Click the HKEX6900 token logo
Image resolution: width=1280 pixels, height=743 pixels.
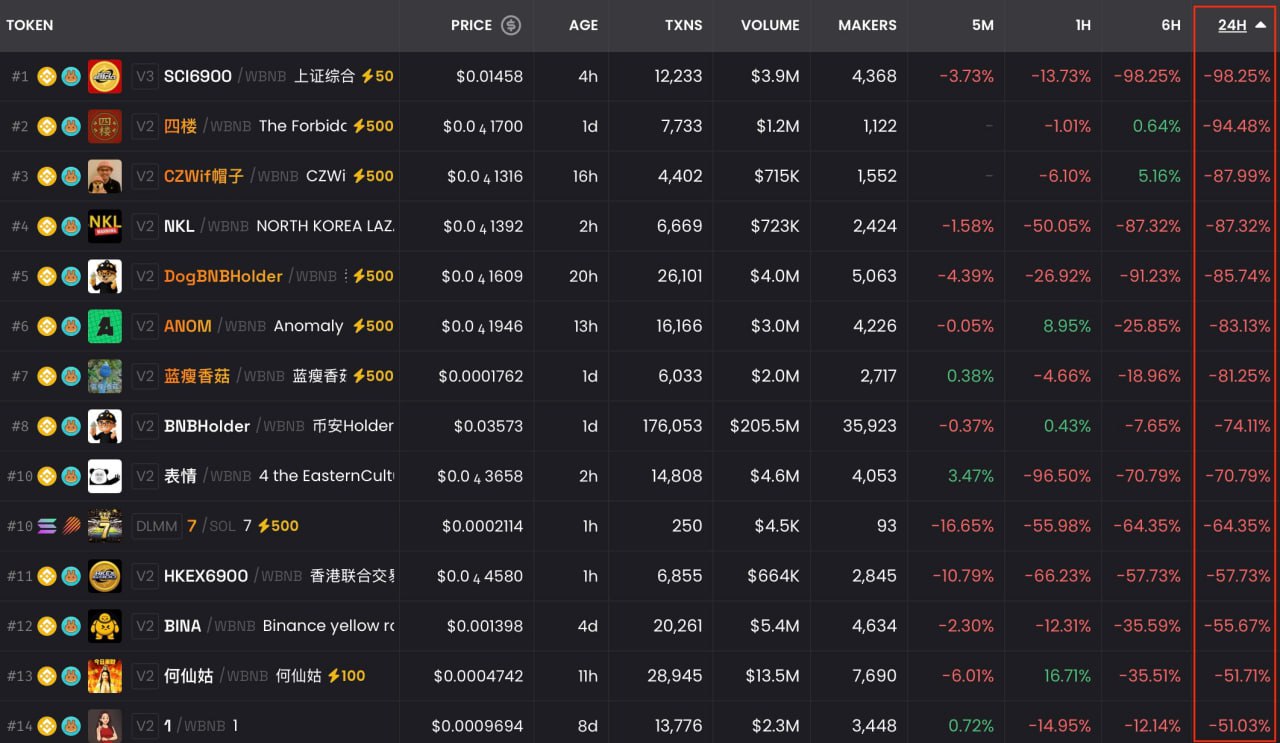105,576
